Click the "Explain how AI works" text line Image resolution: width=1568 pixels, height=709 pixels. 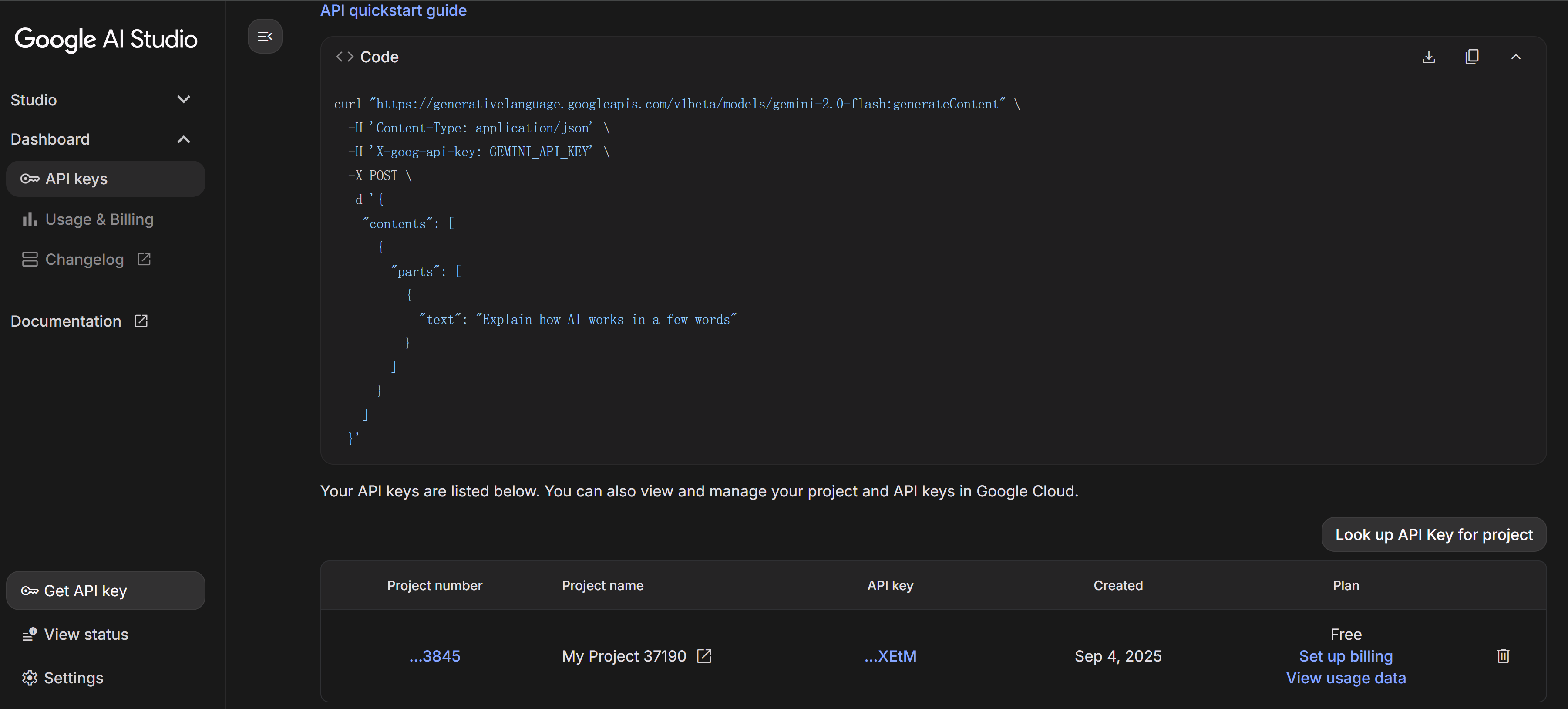(578, 319)
